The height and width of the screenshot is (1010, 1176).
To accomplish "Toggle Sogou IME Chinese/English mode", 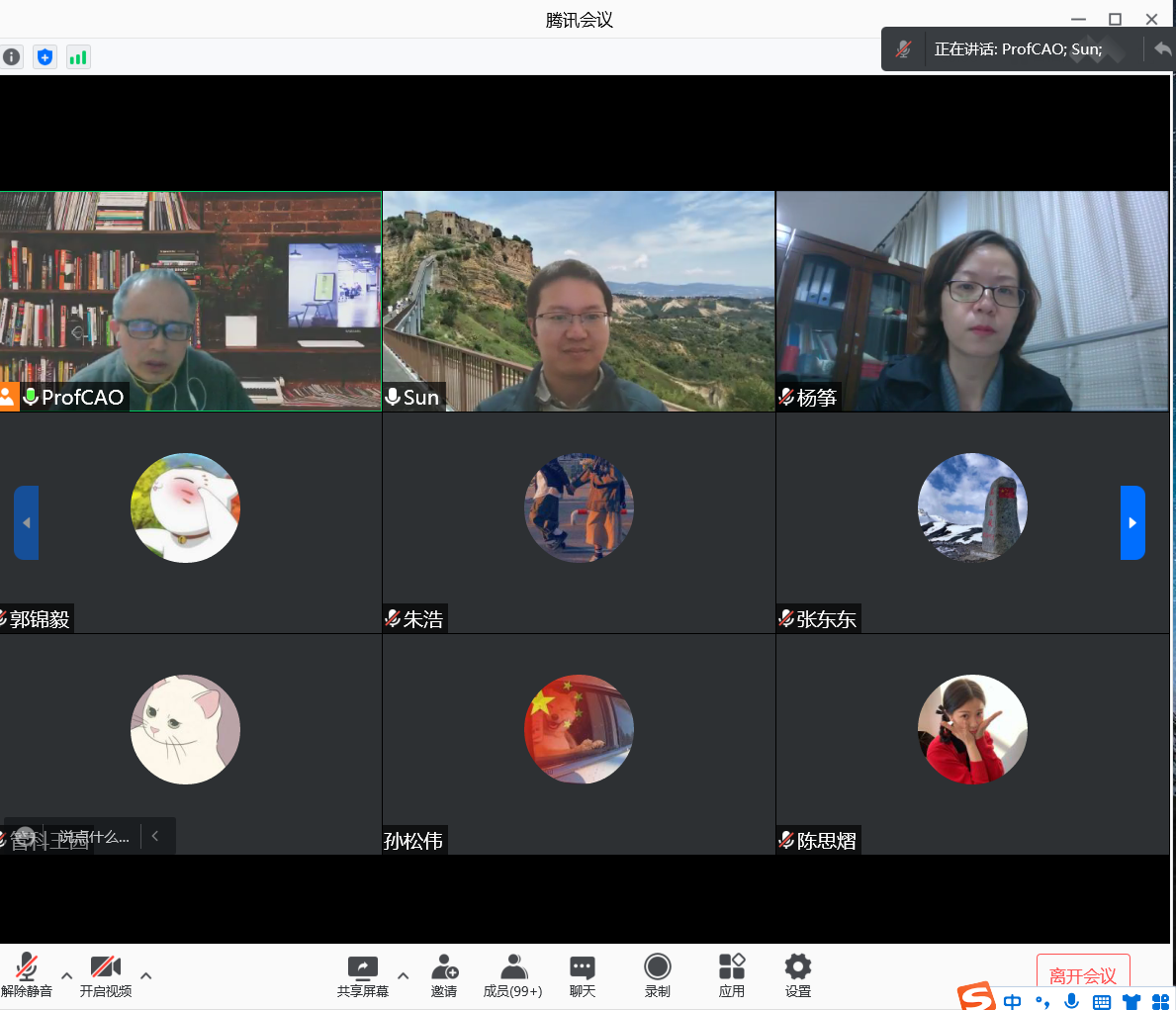I will coord(1012,1001).
